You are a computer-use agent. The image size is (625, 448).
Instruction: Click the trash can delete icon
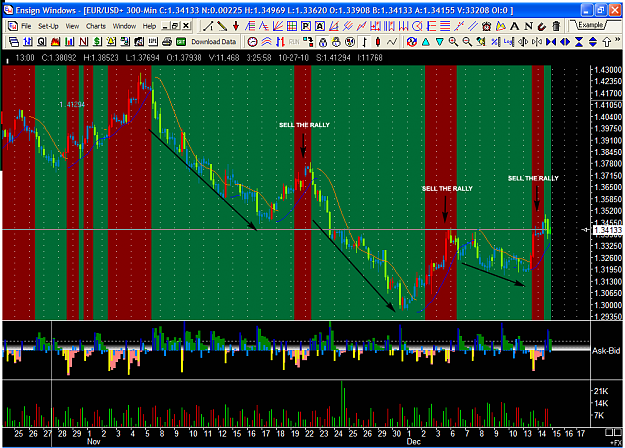click(556, 27)
